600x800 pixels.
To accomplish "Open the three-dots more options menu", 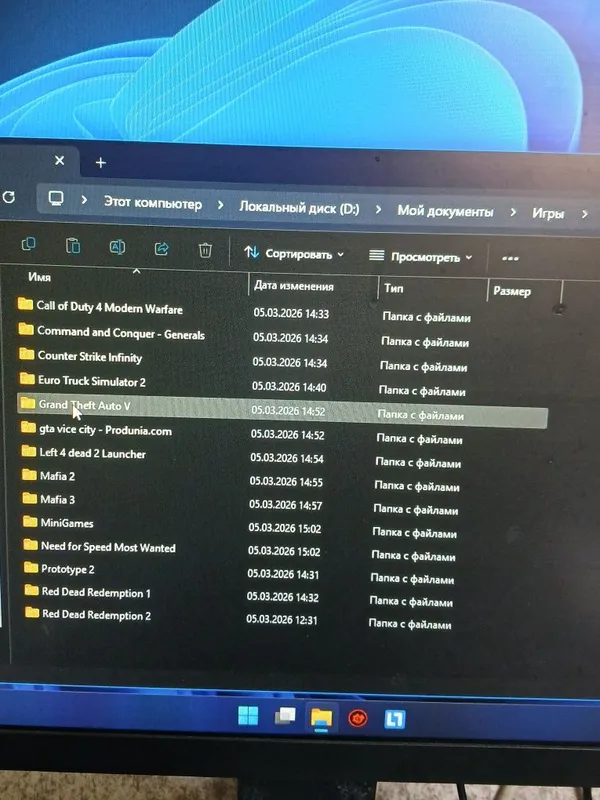I will click(x=510, y=259).
